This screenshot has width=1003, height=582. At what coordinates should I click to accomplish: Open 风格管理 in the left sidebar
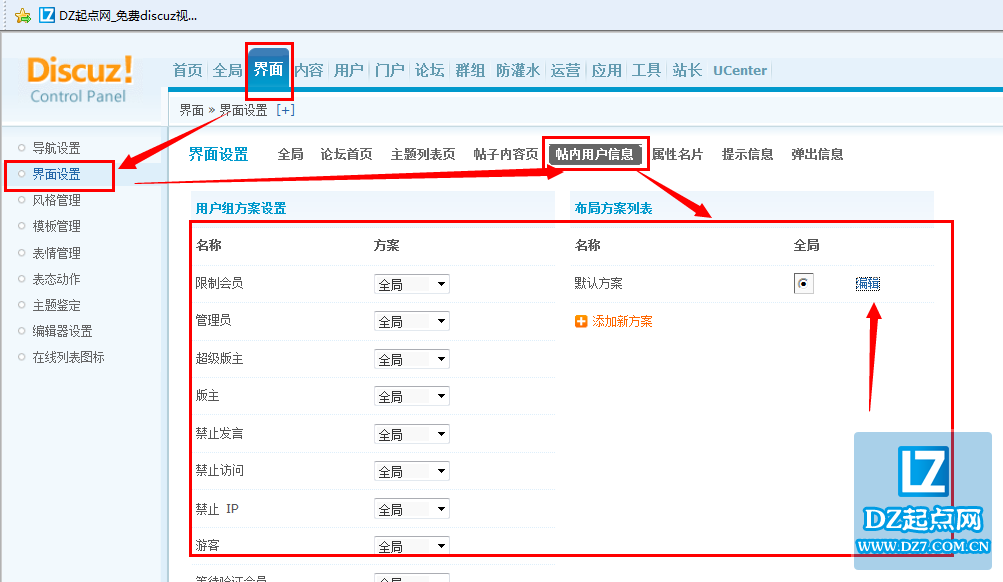click(56, 200)
